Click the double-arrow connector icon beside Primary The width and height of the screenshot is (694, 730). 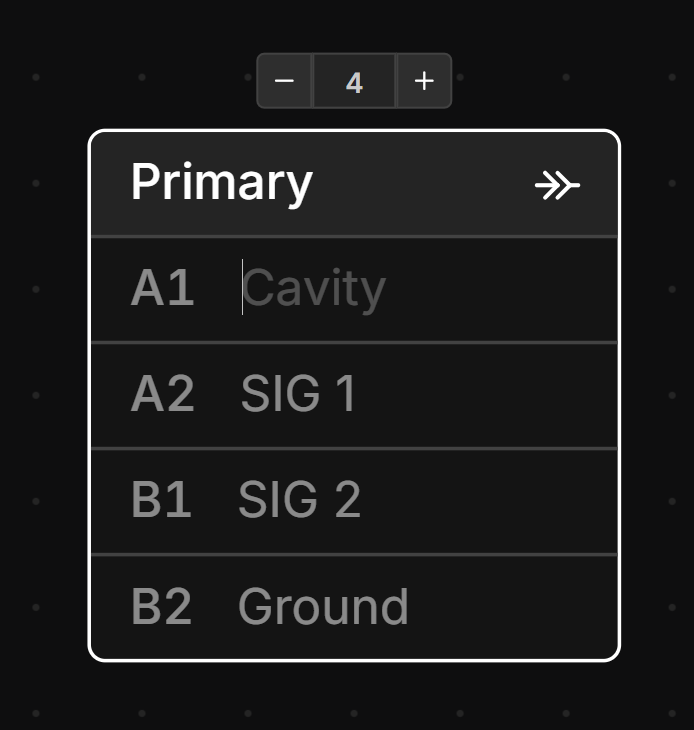click(x=557, y=185)
